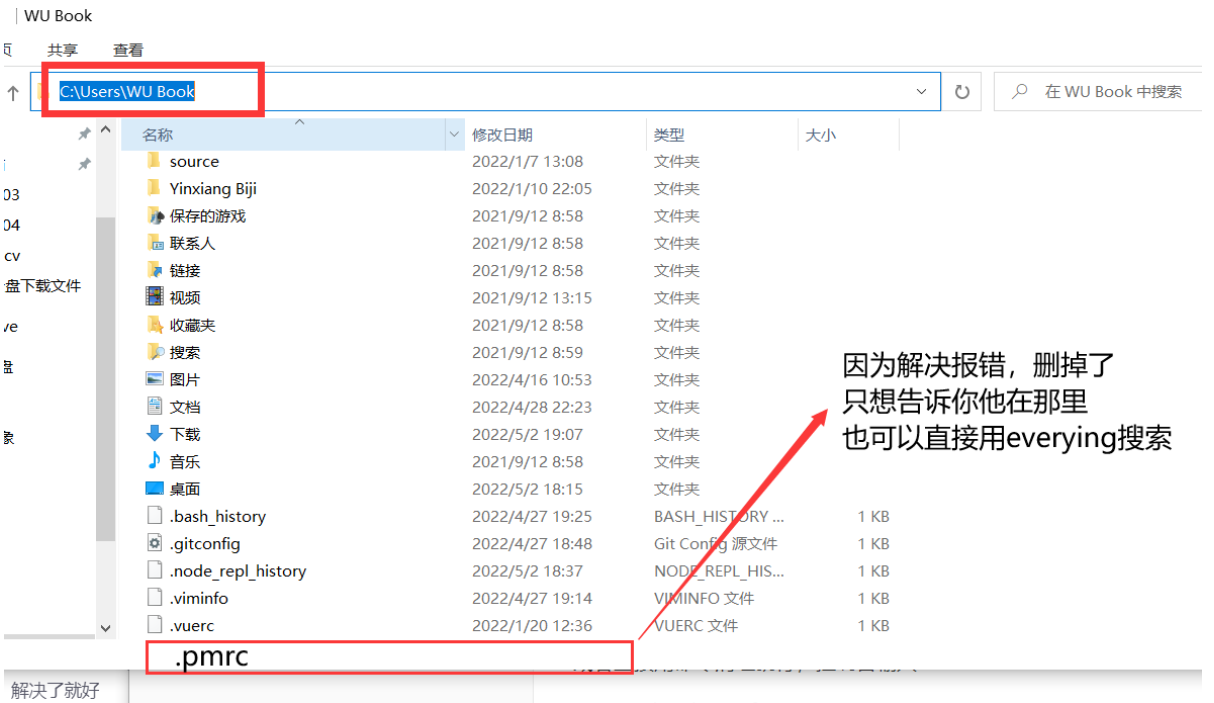Click the refresh button beside the address bar
Image resolution: width=1214 pixels, height=703 pixels.
click(961, 91)
